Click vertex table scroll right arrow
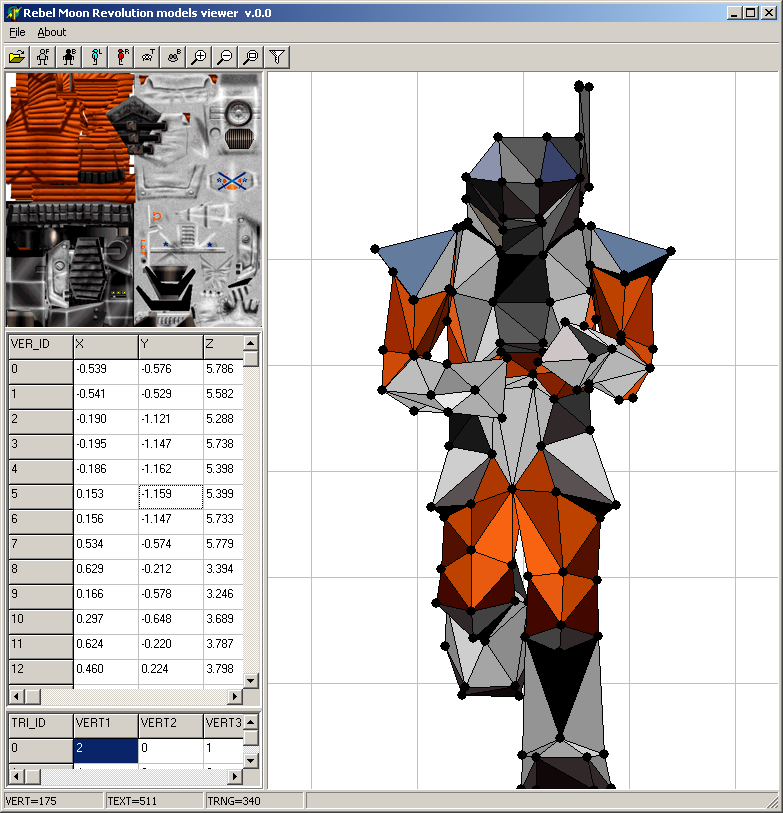 click(235, 696)
